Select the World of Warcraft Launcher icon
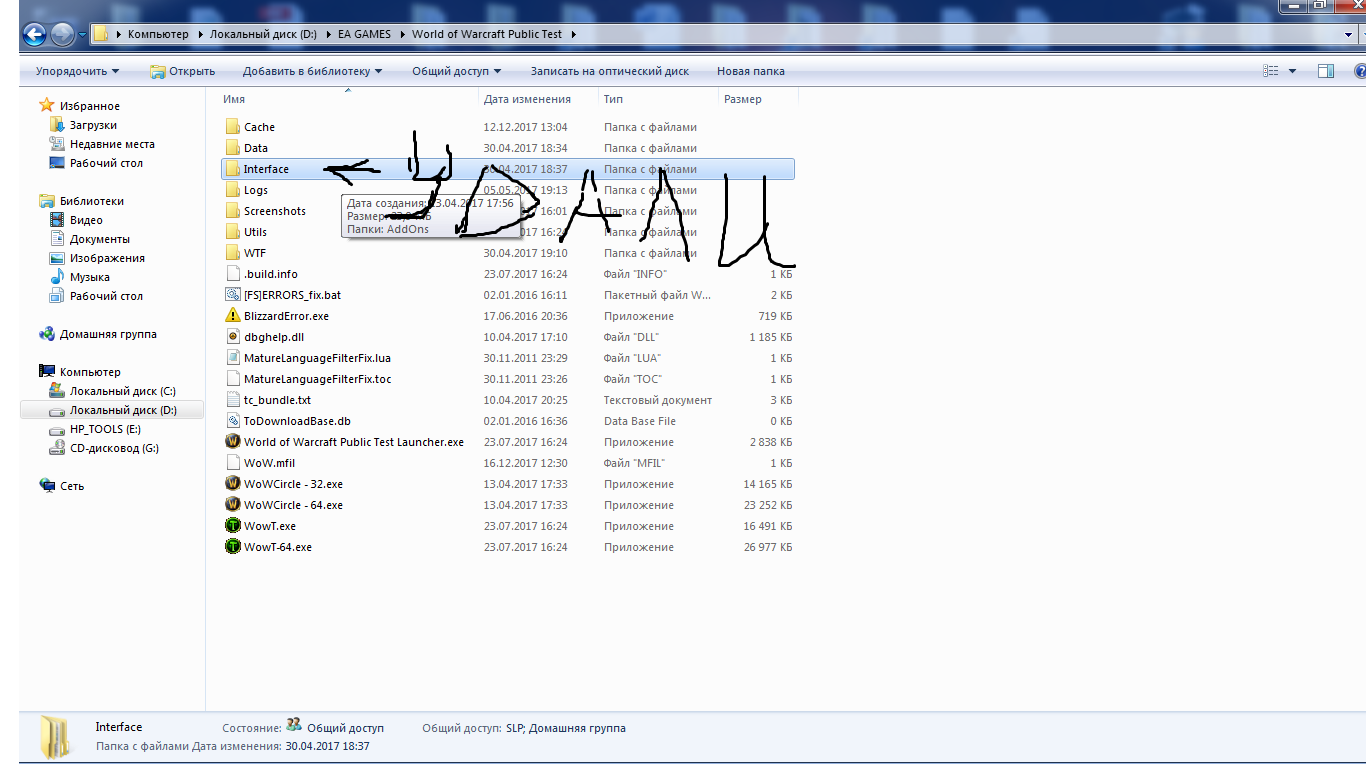This screenshot has width=1366, height=768. click(x=233, y=442)
